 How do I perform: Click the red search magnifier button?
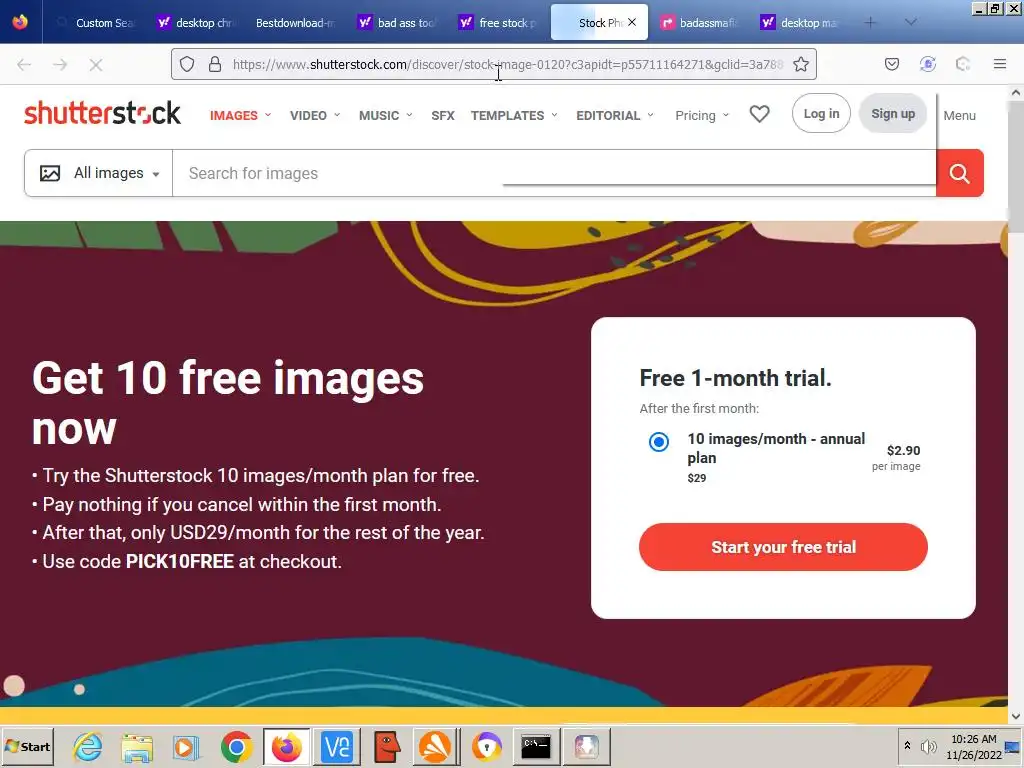(959, 173)
